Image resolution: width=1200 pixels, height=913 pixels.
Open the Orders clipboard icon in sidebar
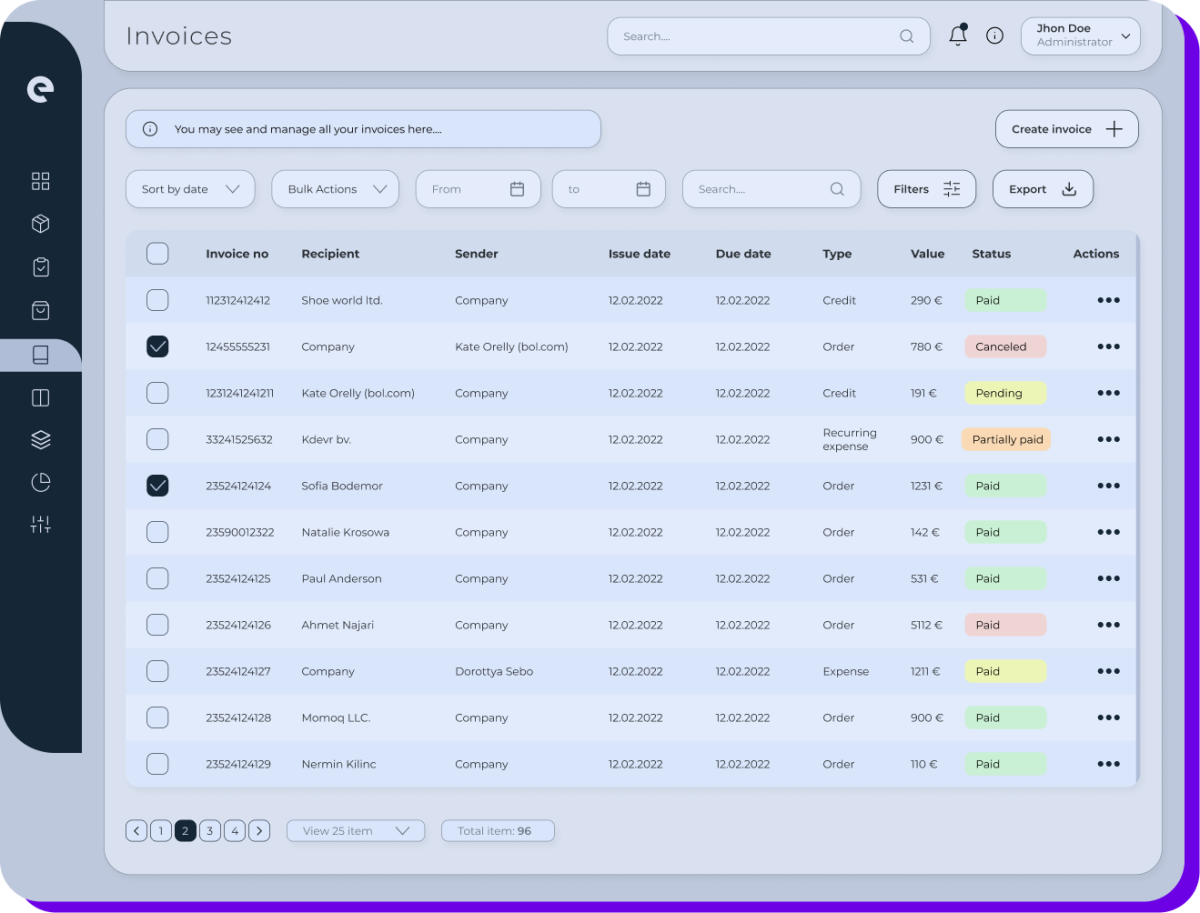coord(40,267)
